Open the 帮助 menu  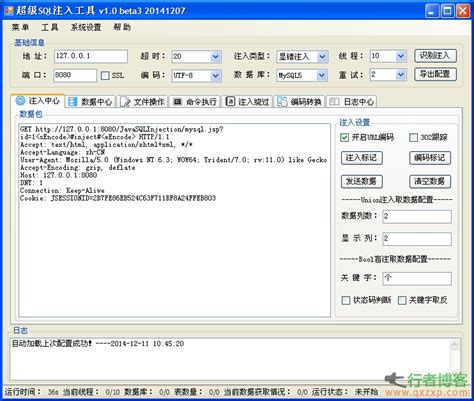pyautogui.click(x=122, y=27)
